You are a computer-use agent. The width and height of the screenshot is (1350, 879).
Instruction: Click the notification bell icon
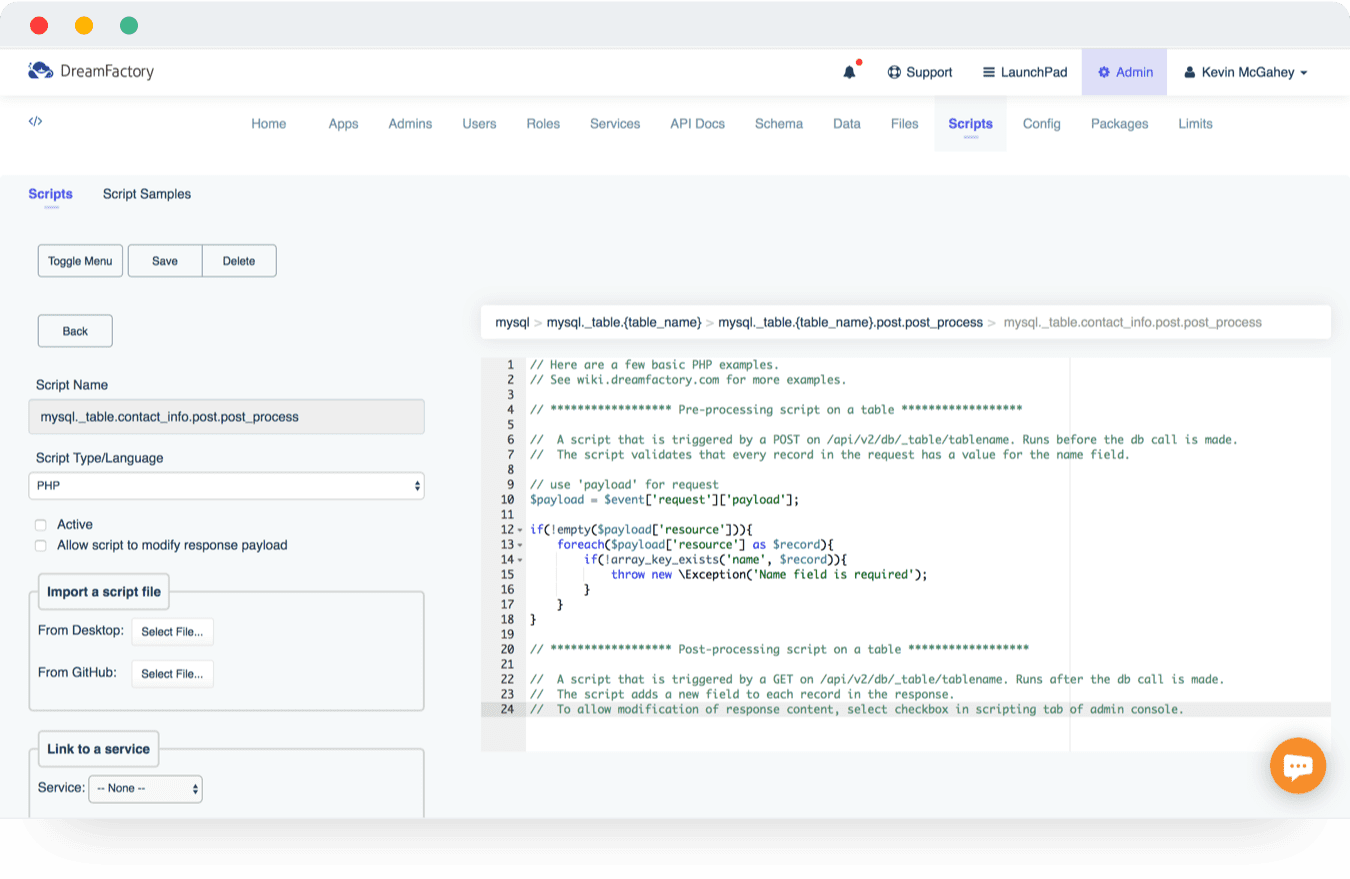pos(849,72)
